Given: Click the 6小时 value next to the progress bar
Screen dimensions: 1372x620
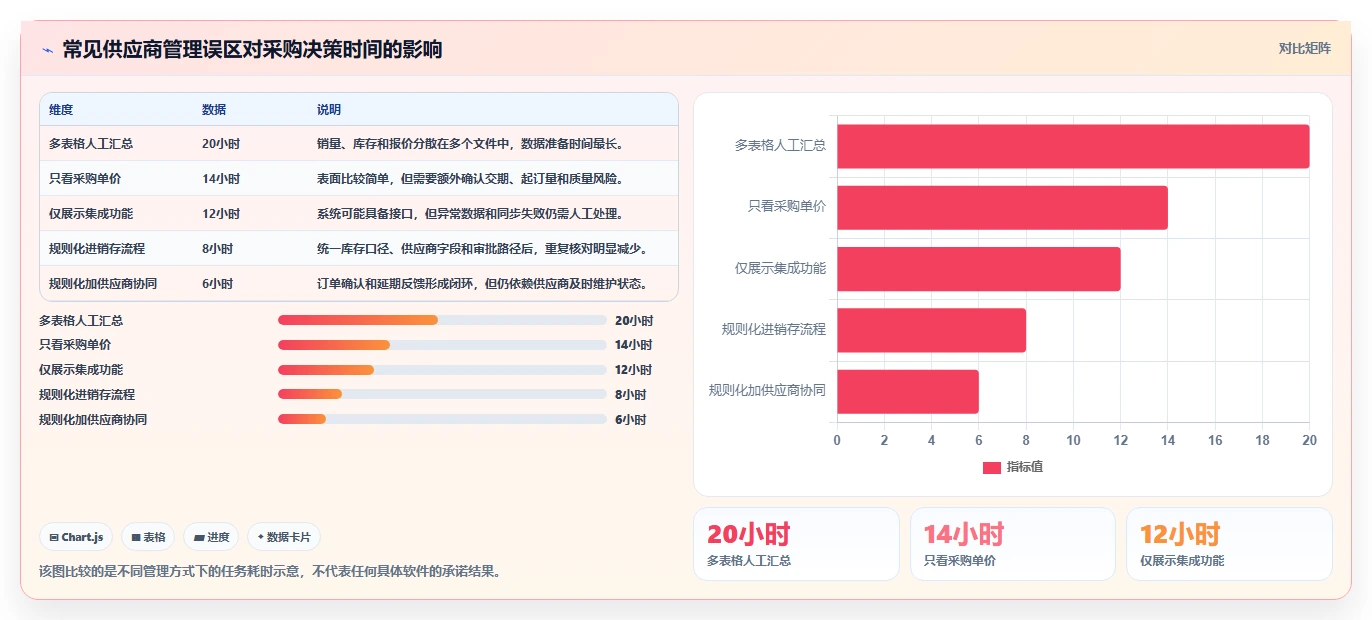Looking at the screenshot, I should (631, 420).
